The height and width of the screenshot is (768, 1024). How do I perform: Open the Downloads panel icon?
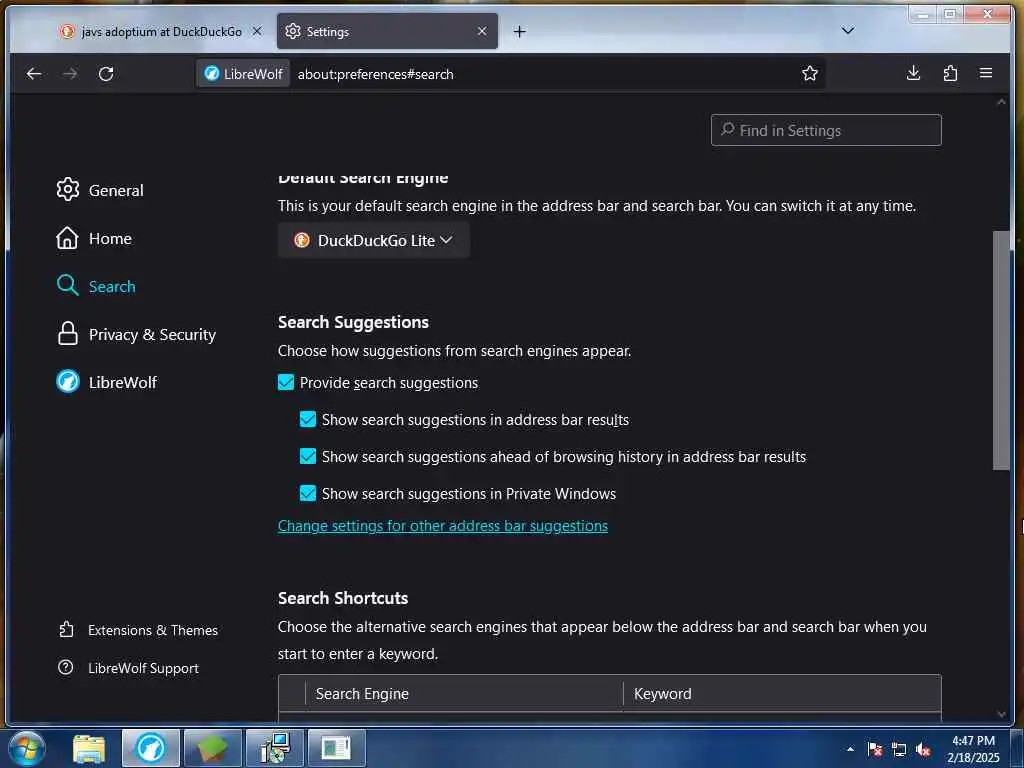(914, 73)
